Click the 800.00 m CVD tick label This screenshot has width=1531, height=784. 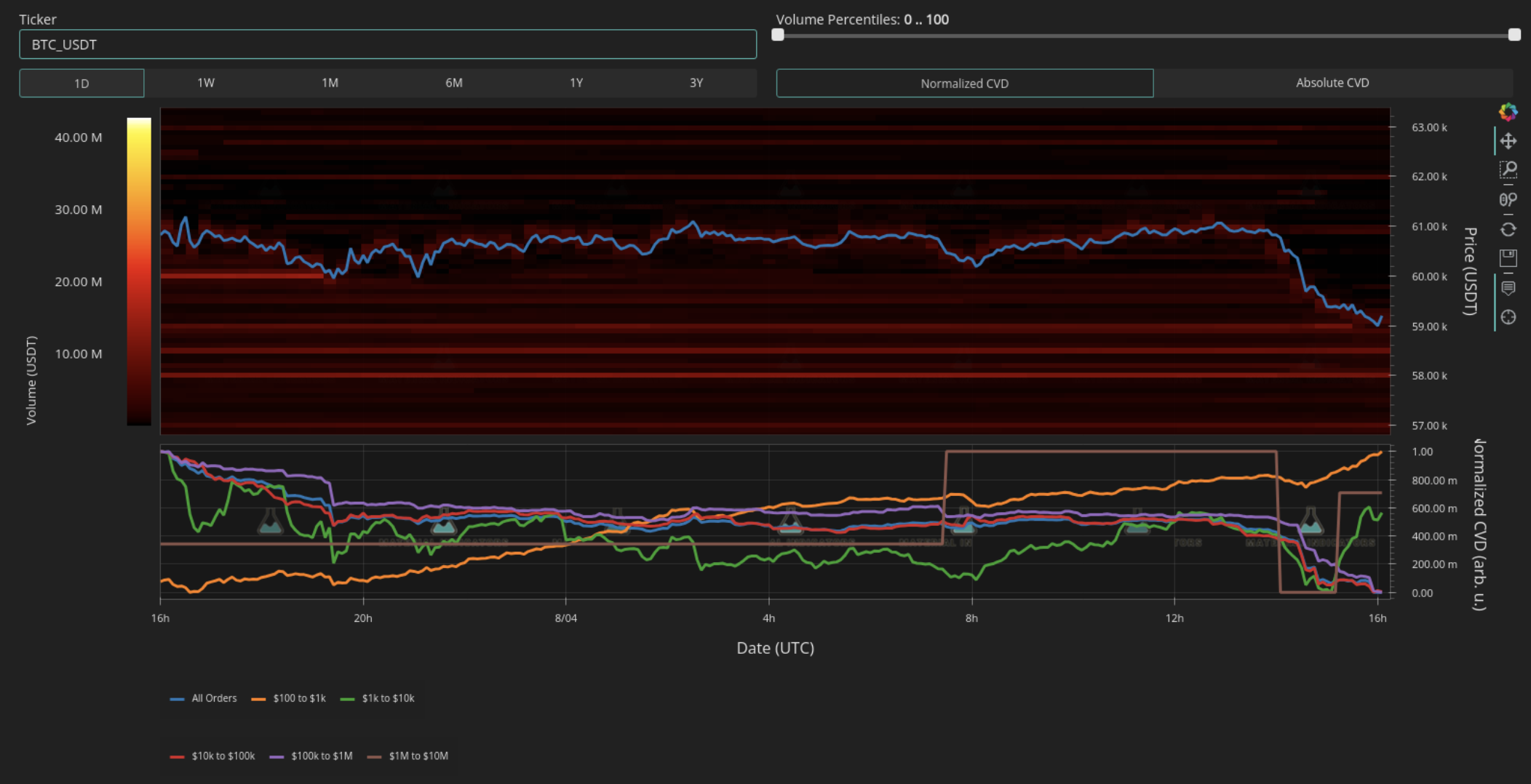(1434, 481)
